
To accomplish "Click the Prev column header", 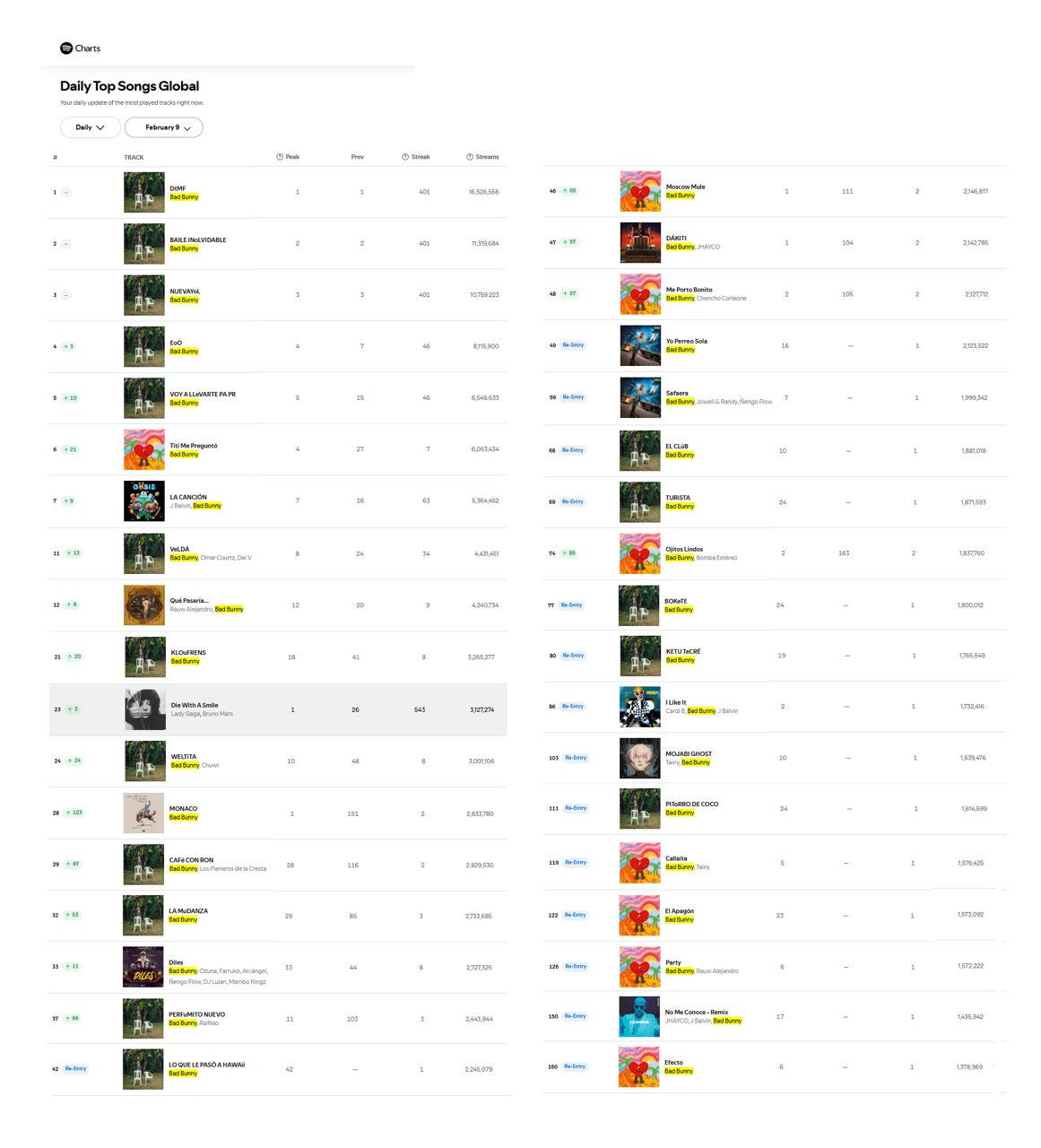I will (x=357, y=157).
